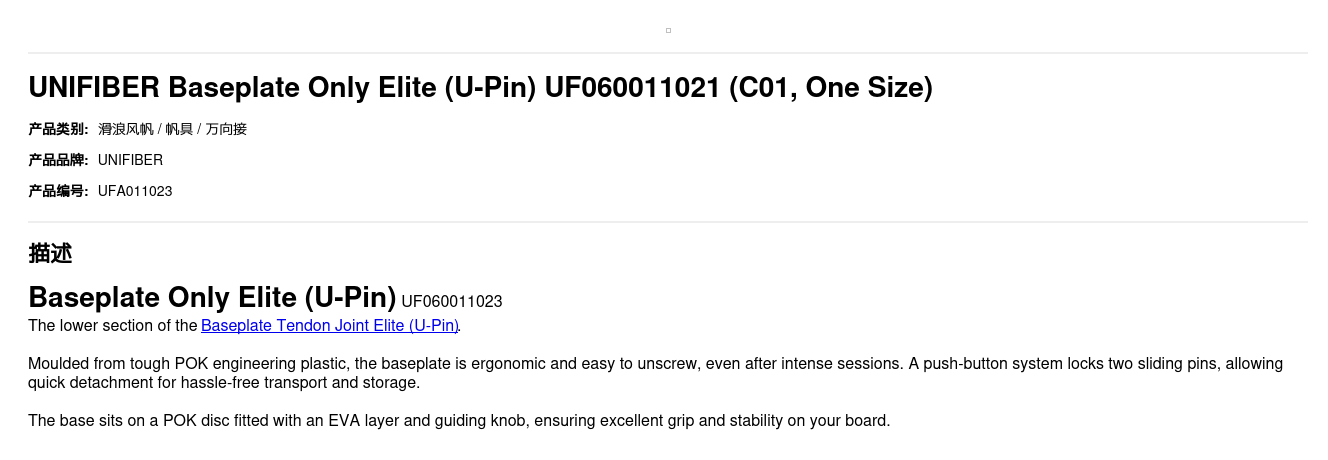1328x460 pixels.
Task: Click the 产品类别 label
Action: (58, 129)
